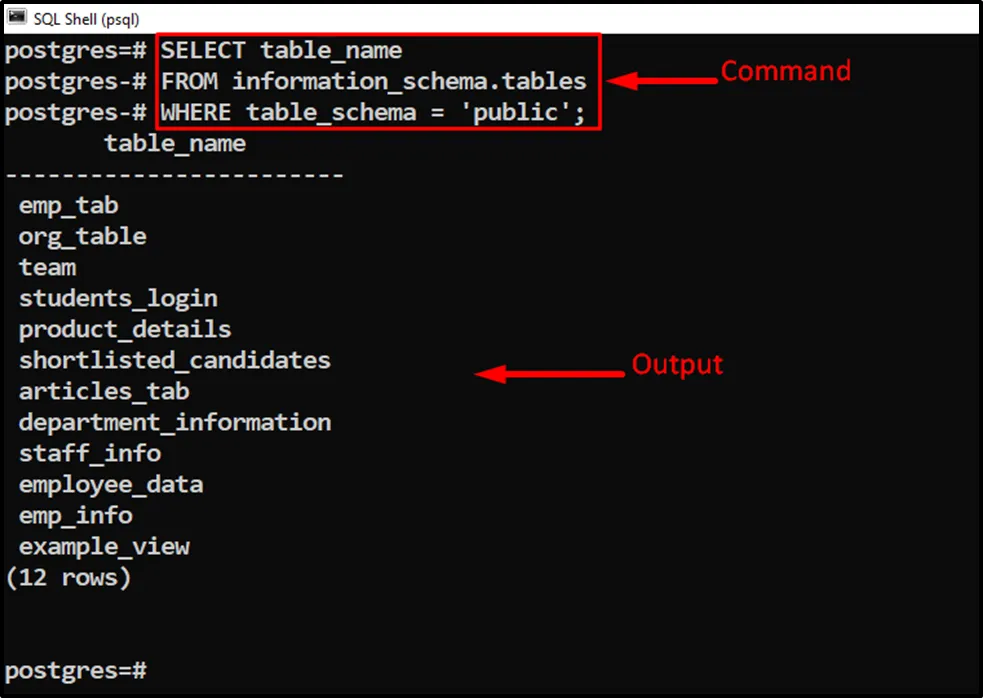
Task: Click the SQL Shell title bar icon
Action: coord(16,18)
